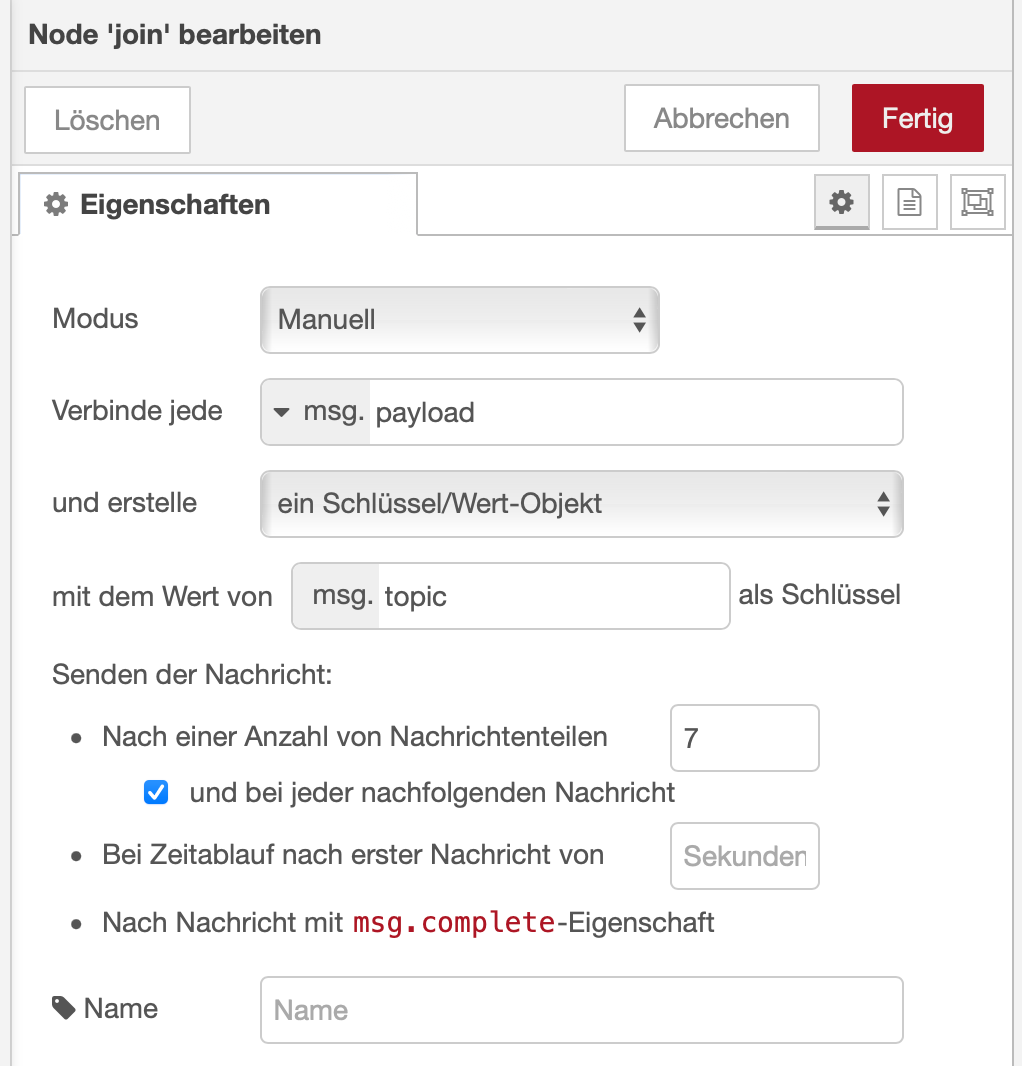Click gear icon on Eigenschaften tab
Image resolution: width=1022 pixels, height=1066 pixels.
coord(56,205)
